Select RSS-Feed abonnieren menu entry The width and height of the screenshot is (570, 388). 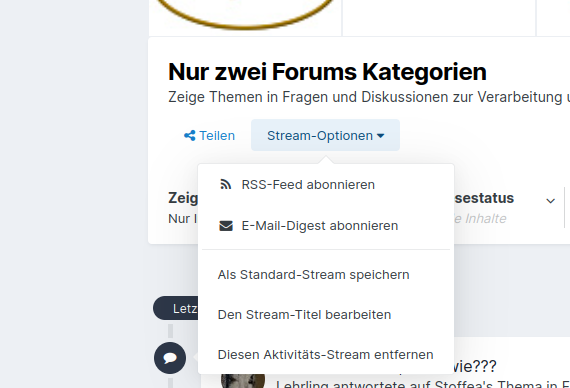click(326, 185)
